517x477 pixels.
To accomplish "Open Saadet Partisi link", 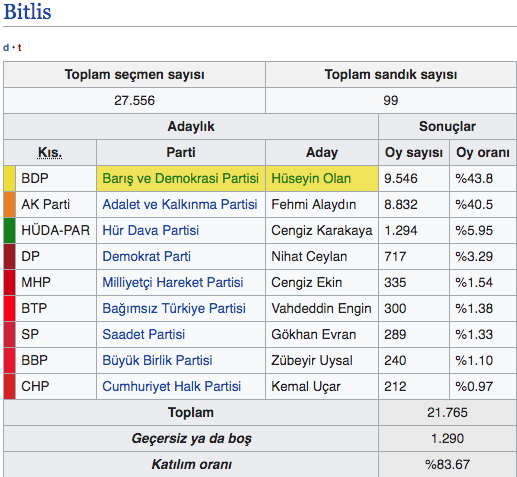I will (x=144, y=334).
